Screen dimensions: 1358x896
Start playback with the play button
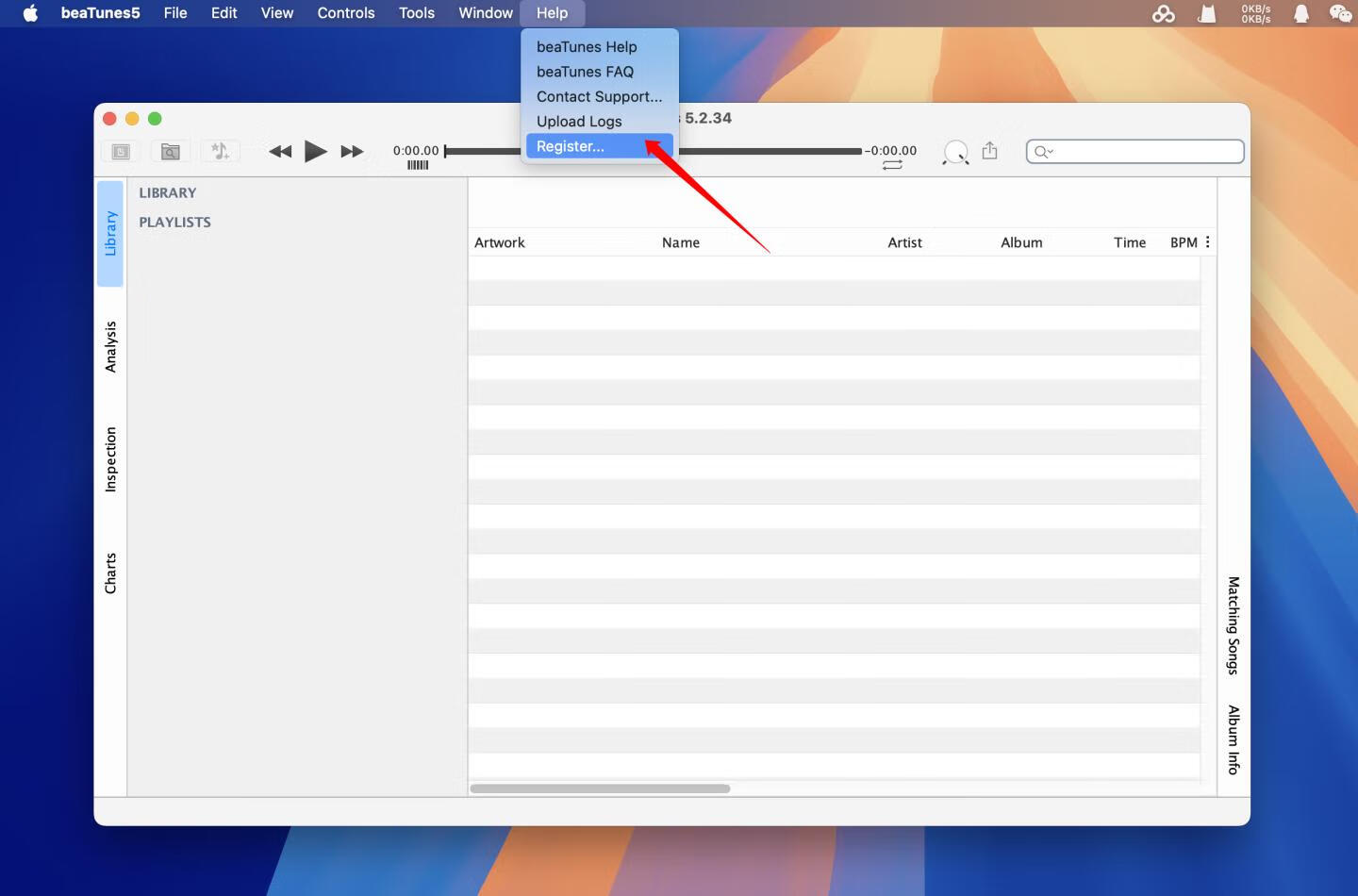pos(316,151)
